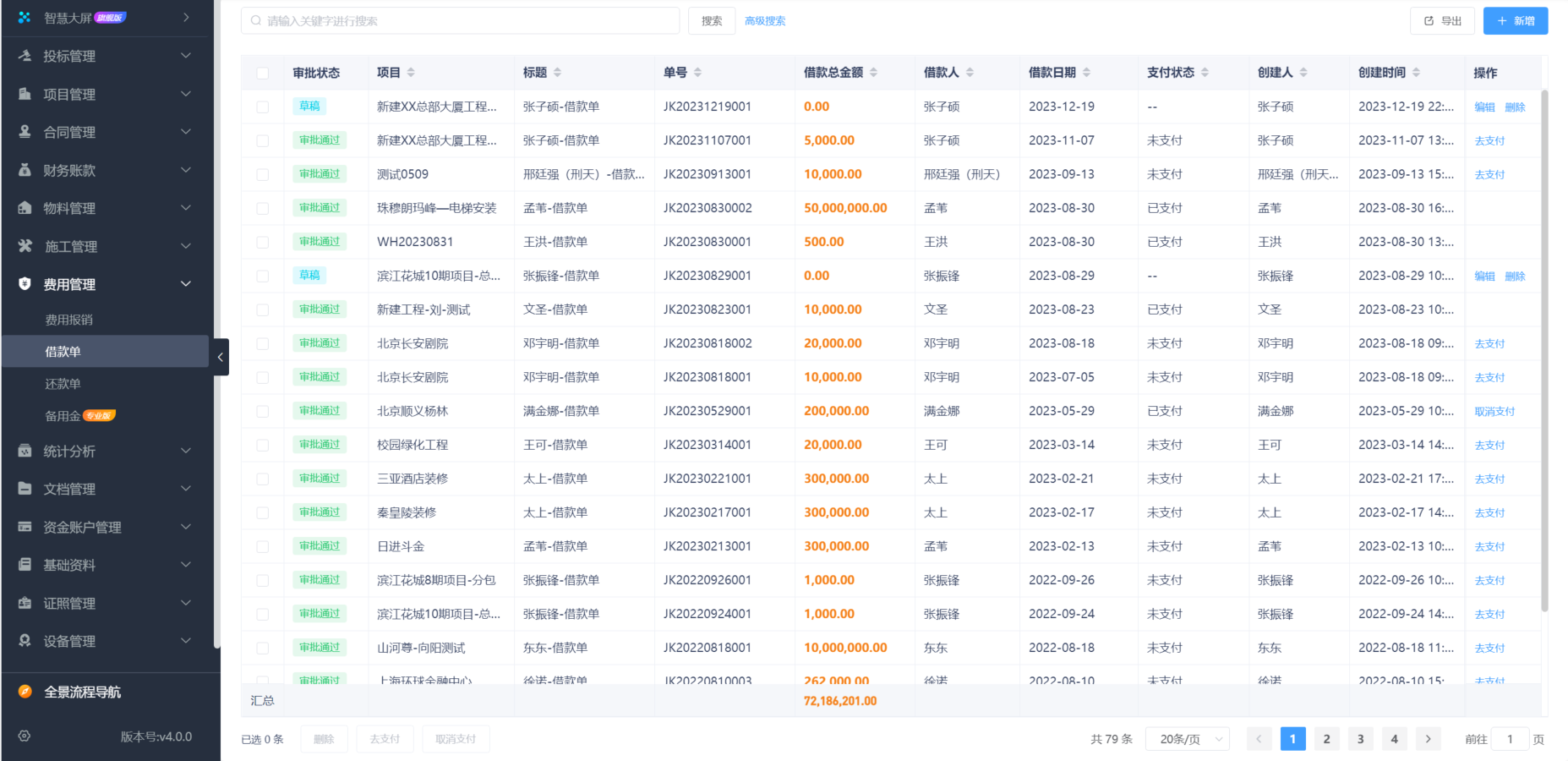Click the keyword search input field
Screen dimensions: 1568x761
coord(461,20)
